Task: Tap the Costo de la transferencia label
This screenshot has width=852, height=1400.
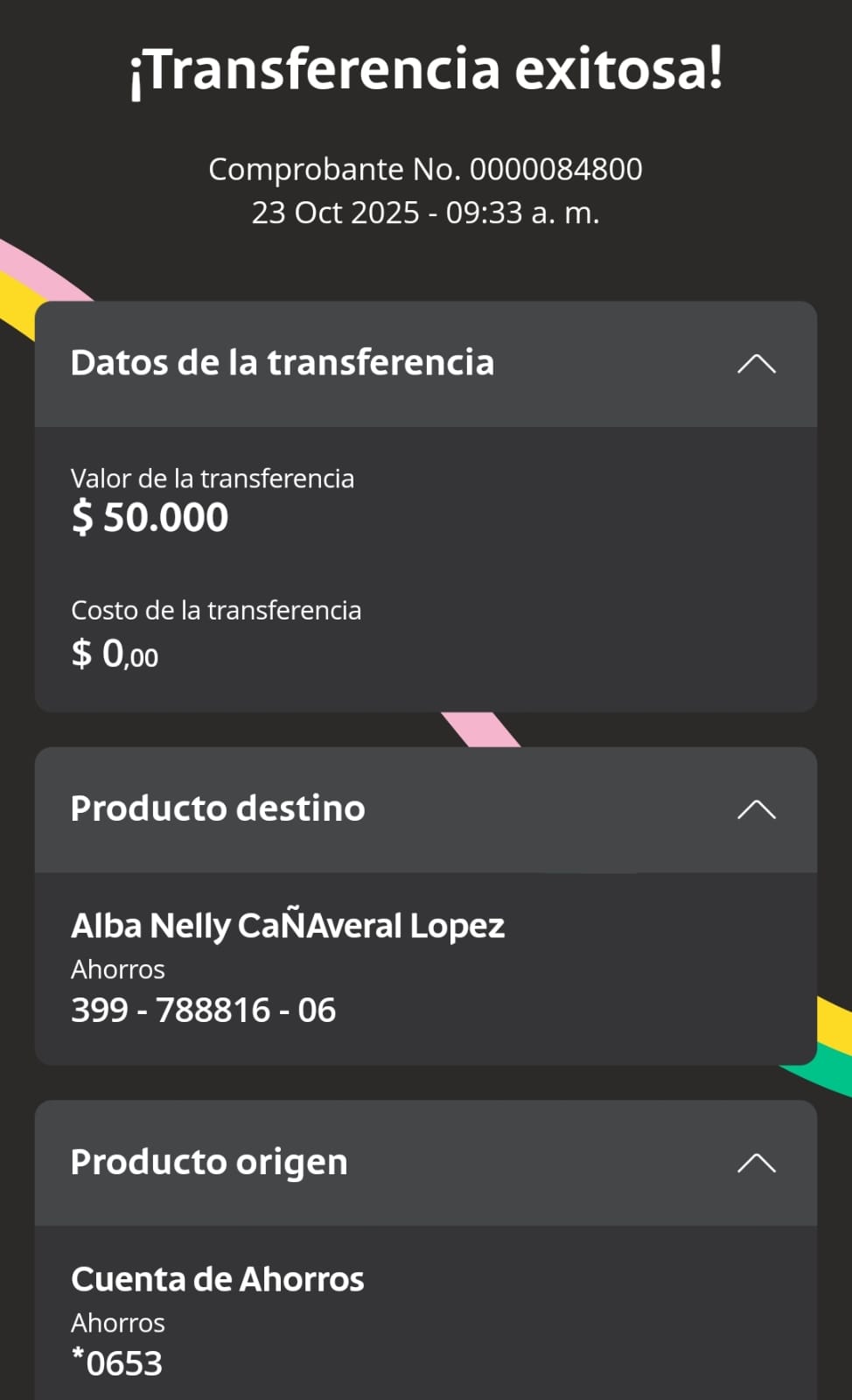Action: coord(216,610)
